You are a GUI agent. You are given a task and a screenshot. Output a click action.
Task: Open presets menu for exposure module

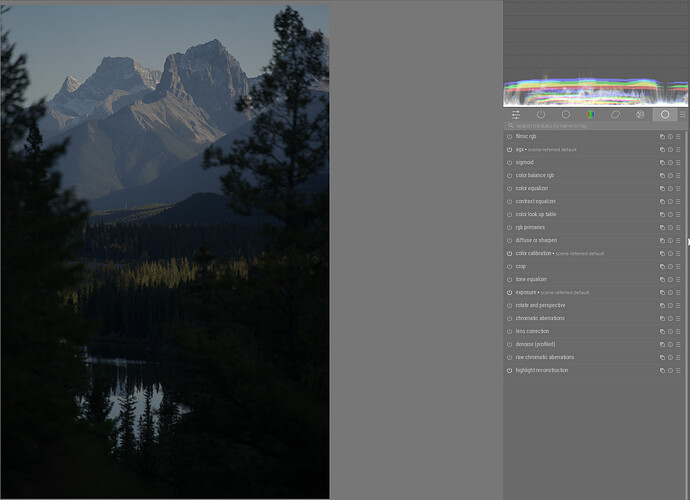click(678, 292)
